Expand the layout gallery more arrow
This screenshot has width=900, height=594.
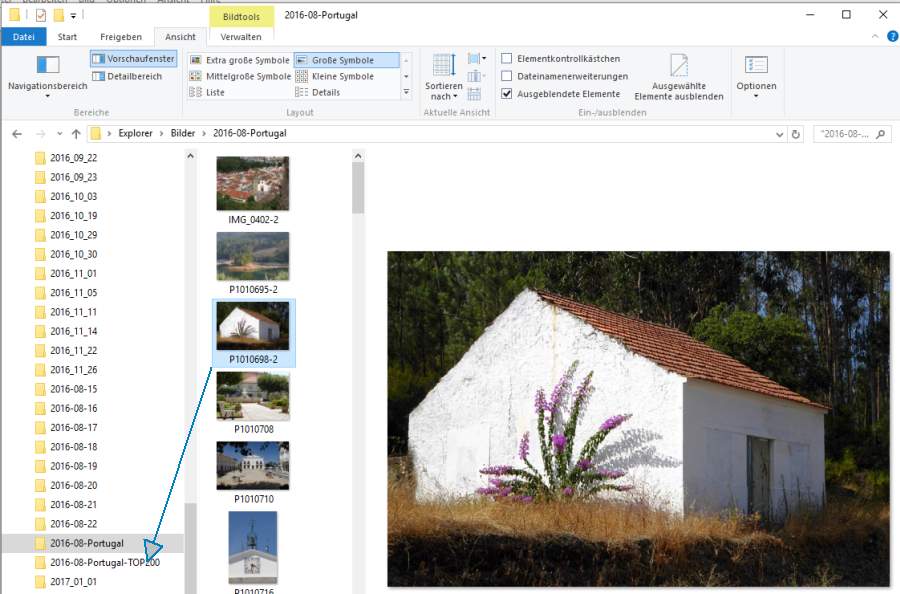click(406, 92)
